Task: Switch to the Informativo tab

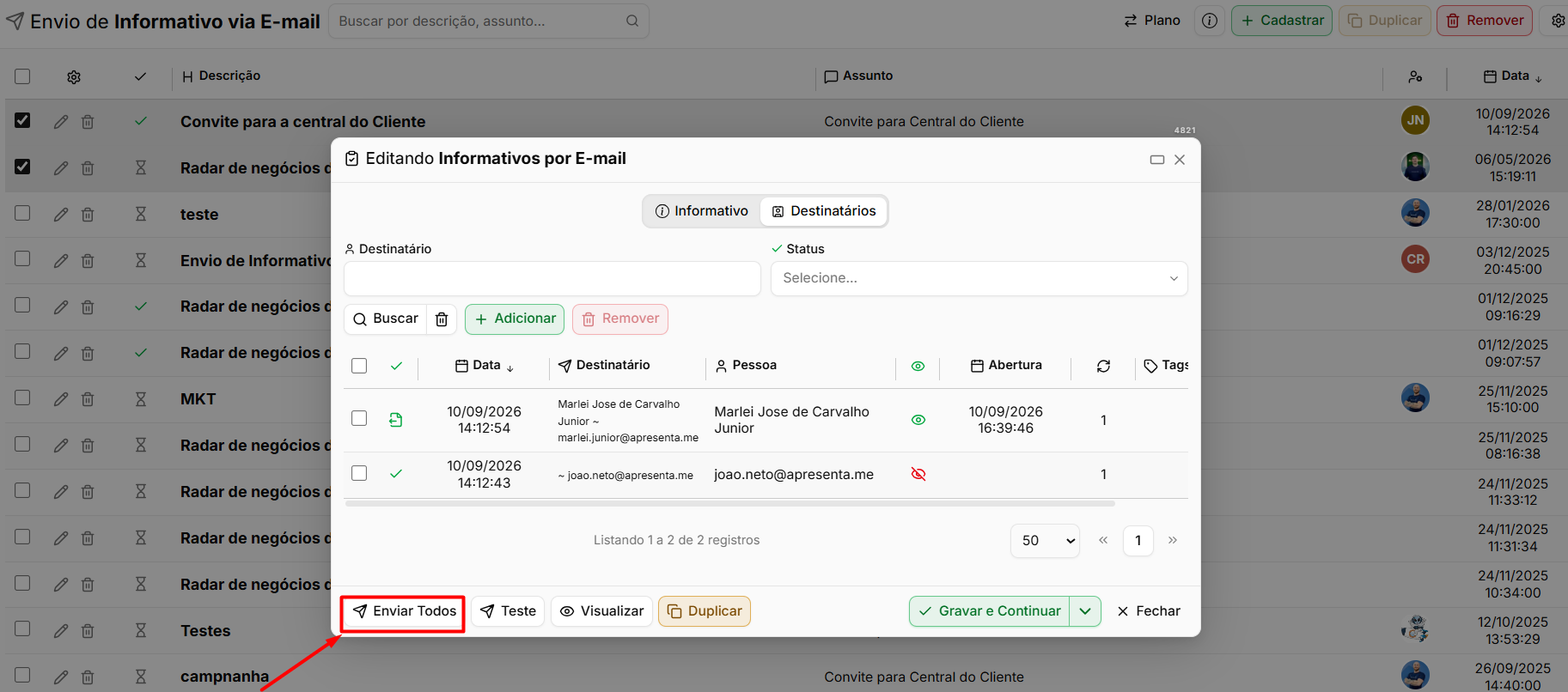Action: pyautogui.click(x=702, y=211)
